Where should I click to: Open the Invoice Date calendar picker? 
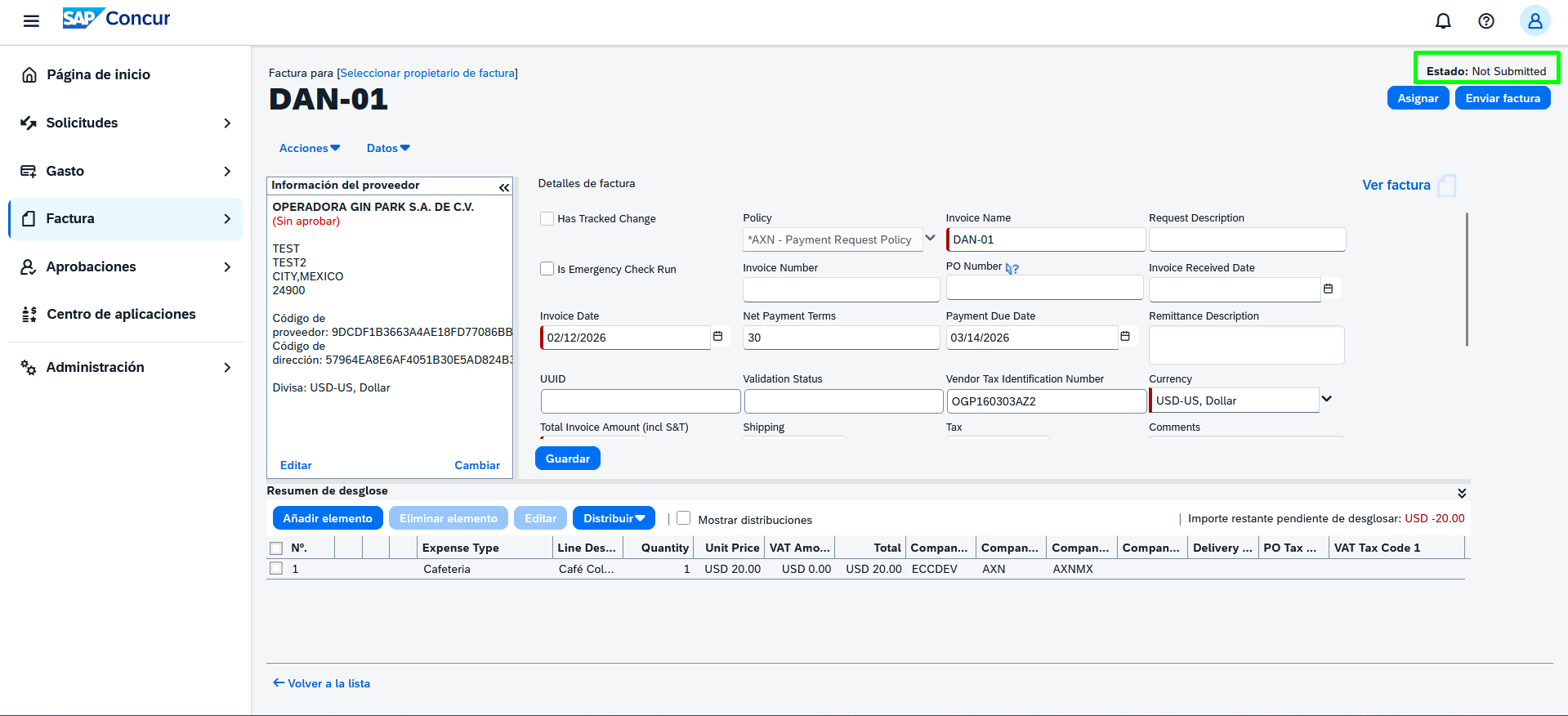tap(717, 337)
